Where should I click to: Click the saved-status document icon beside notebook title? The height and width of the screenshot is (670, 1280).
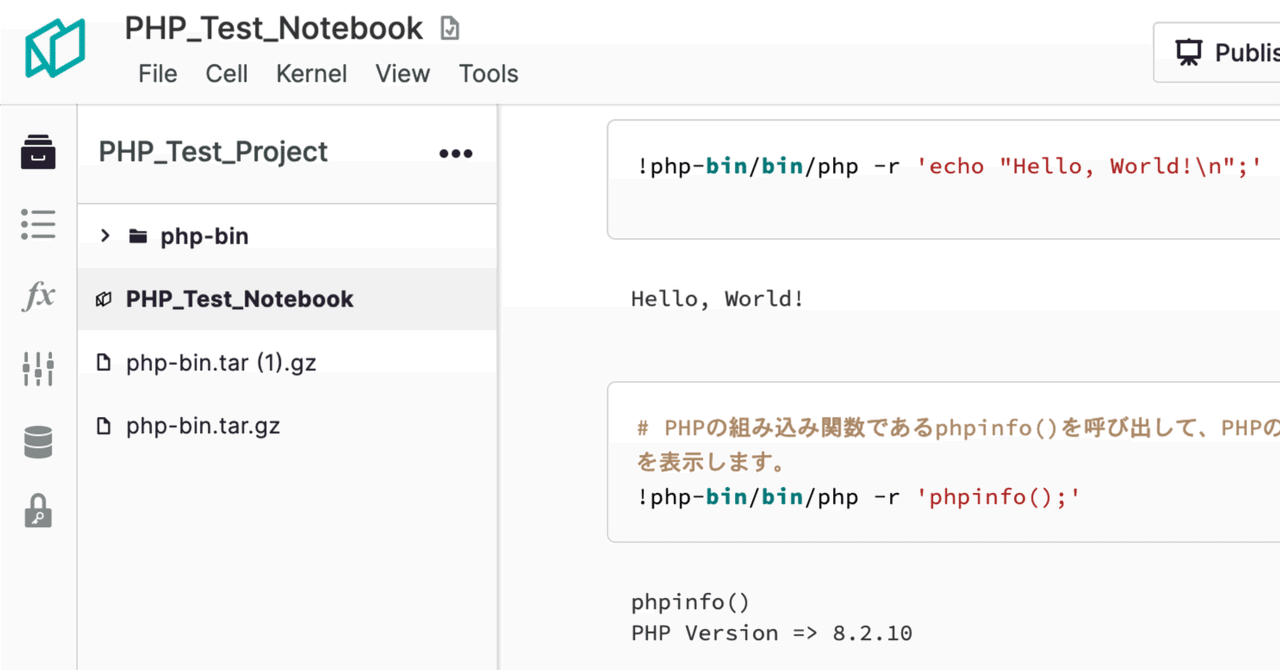[x=448, y=27]
